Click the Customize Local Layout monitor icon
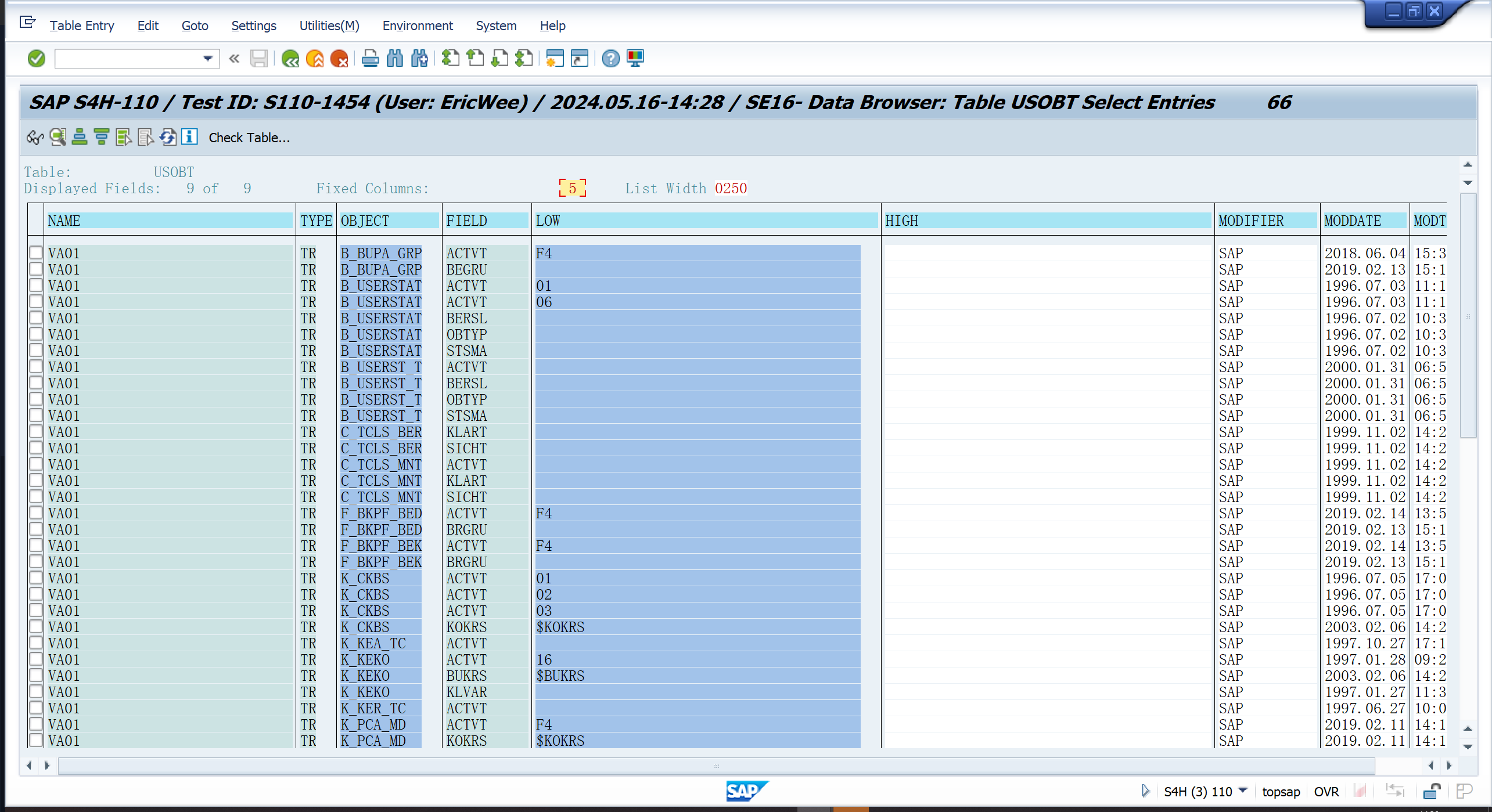 (635, 59)
